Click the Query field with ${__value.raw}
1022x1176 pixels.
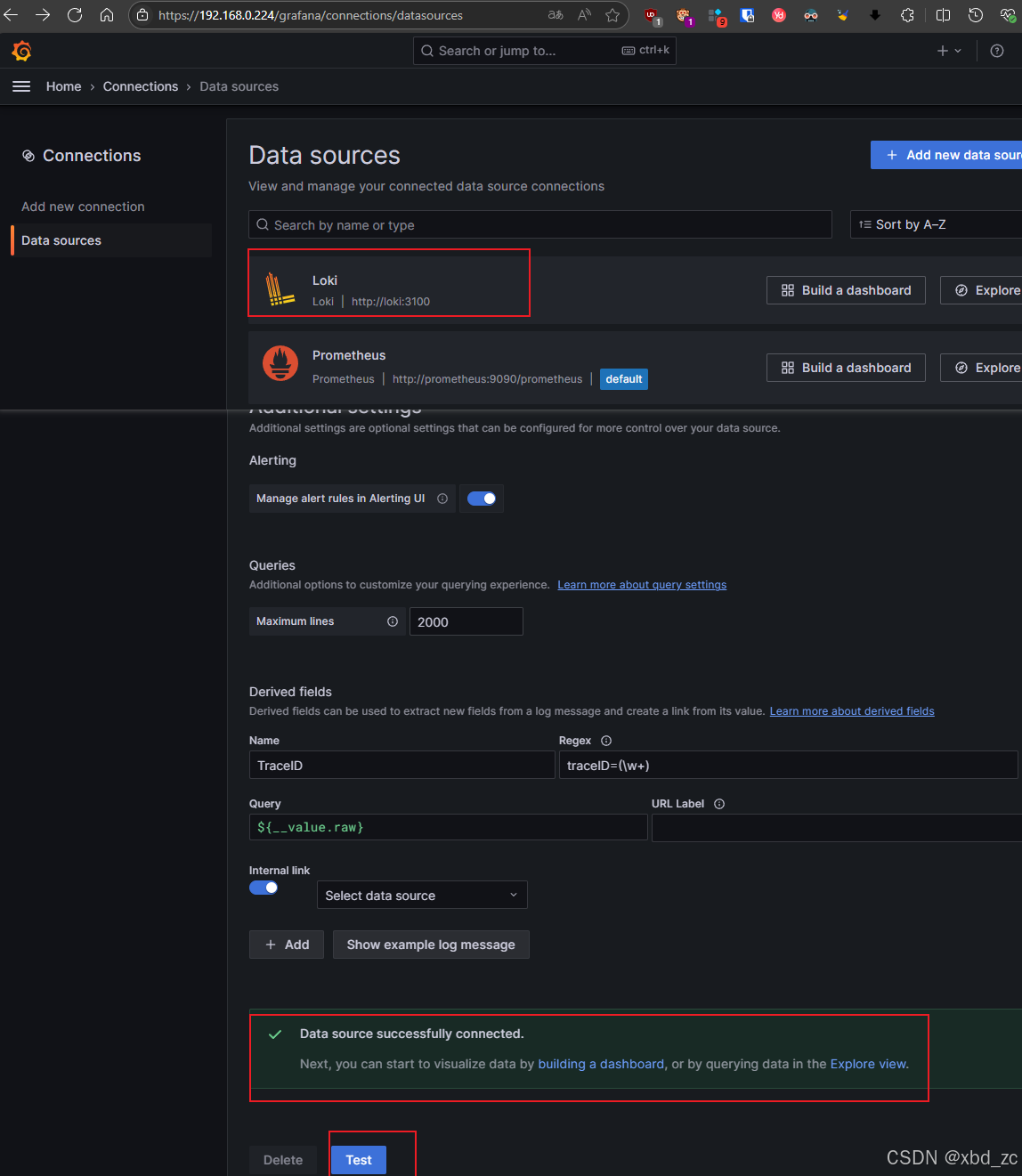point(449,827)
